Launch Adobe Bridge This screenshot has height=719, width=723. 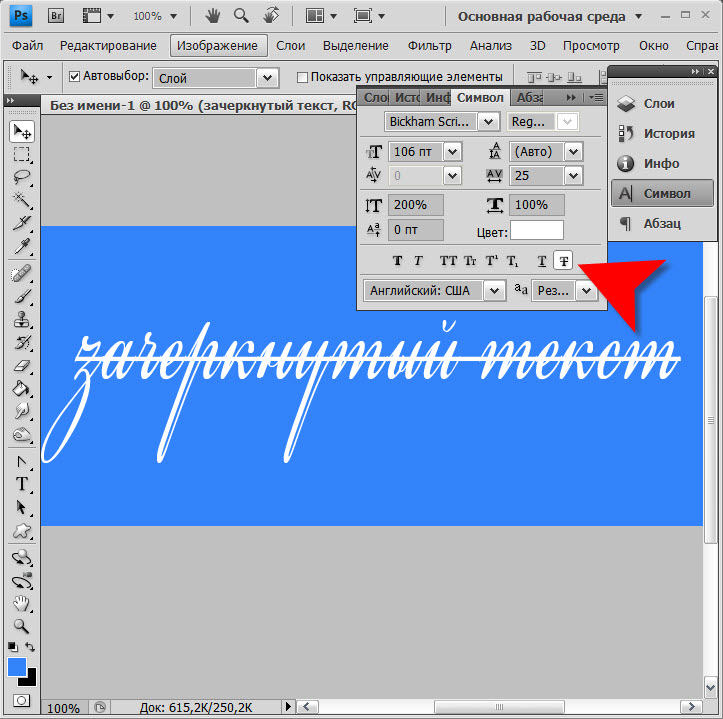click(56, 16)
